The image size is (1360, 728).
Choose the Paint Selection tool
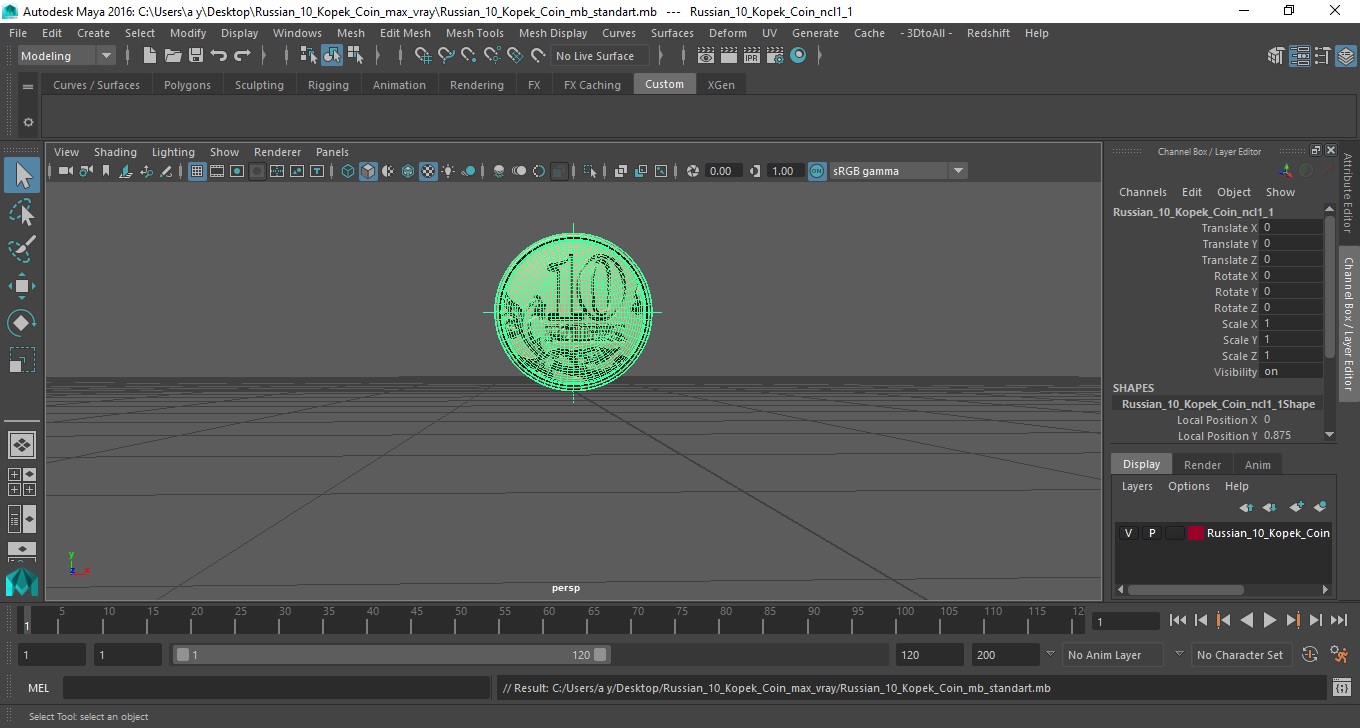tap(22, 249)
